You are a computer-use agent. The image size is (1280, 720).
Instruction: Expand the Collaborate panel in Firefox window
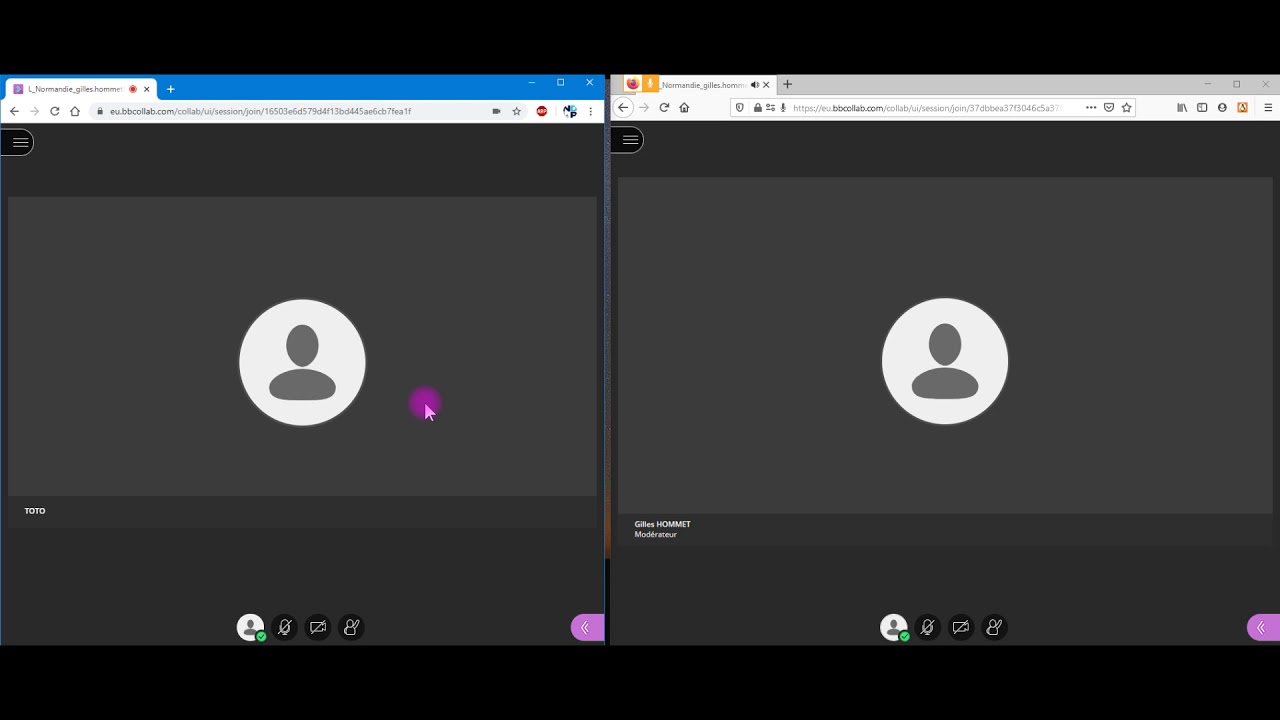tap(1261, 628)
